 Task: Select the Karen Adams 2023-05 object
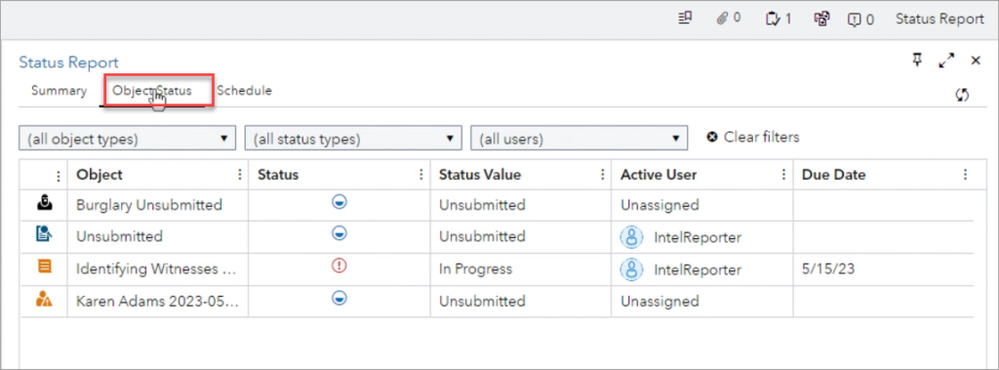pos(157,301)
